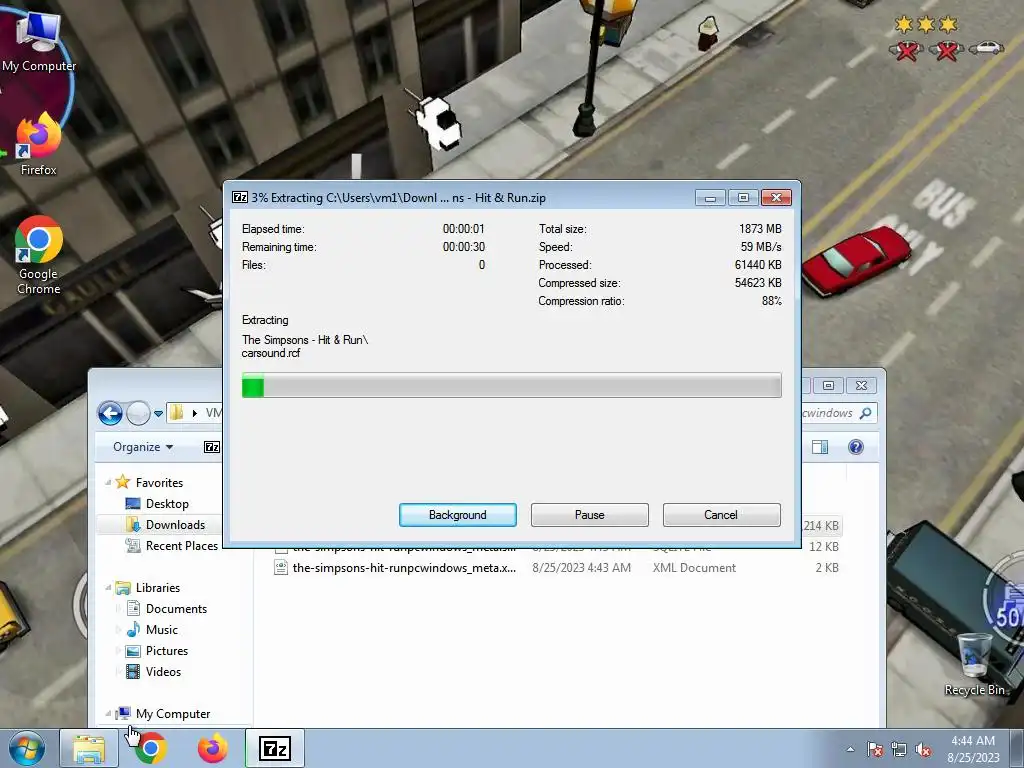Viewport: 1024px width, 768px height.
Task: Maximize the Explorer window
Action: (828, 385)
